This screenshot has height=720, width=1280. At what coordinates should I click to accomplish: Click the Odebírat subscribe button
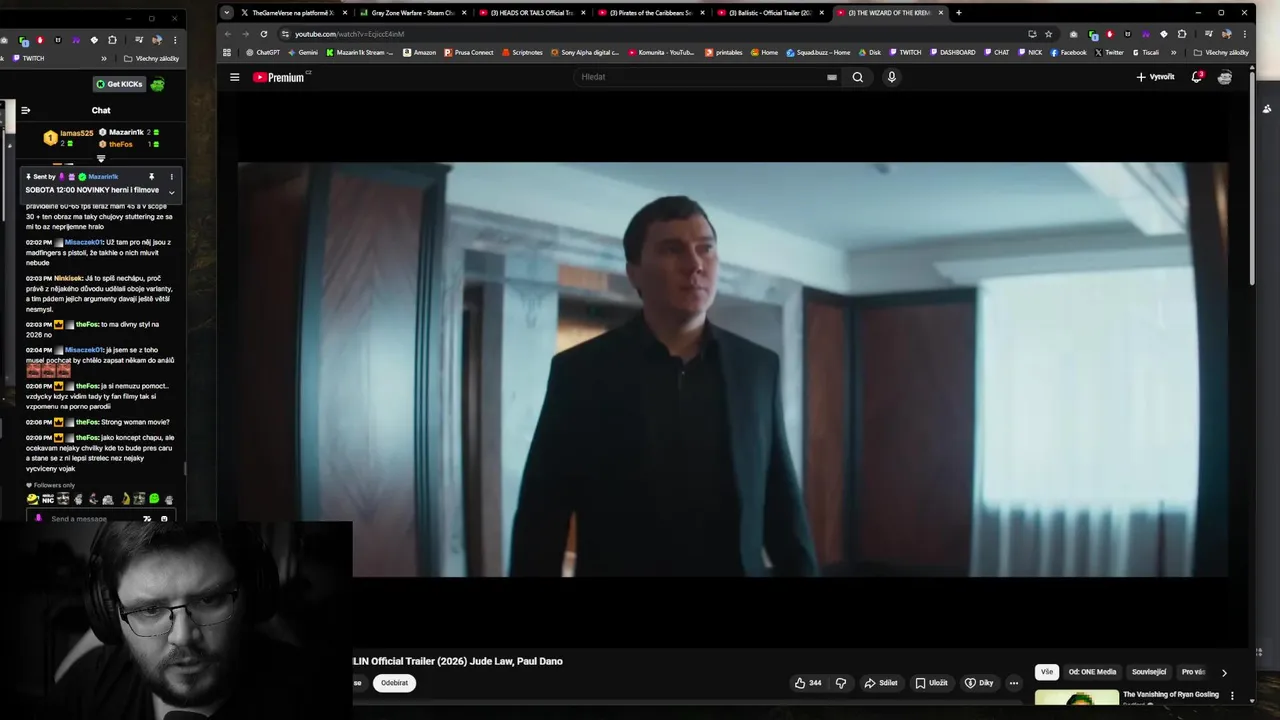[394, 683]
